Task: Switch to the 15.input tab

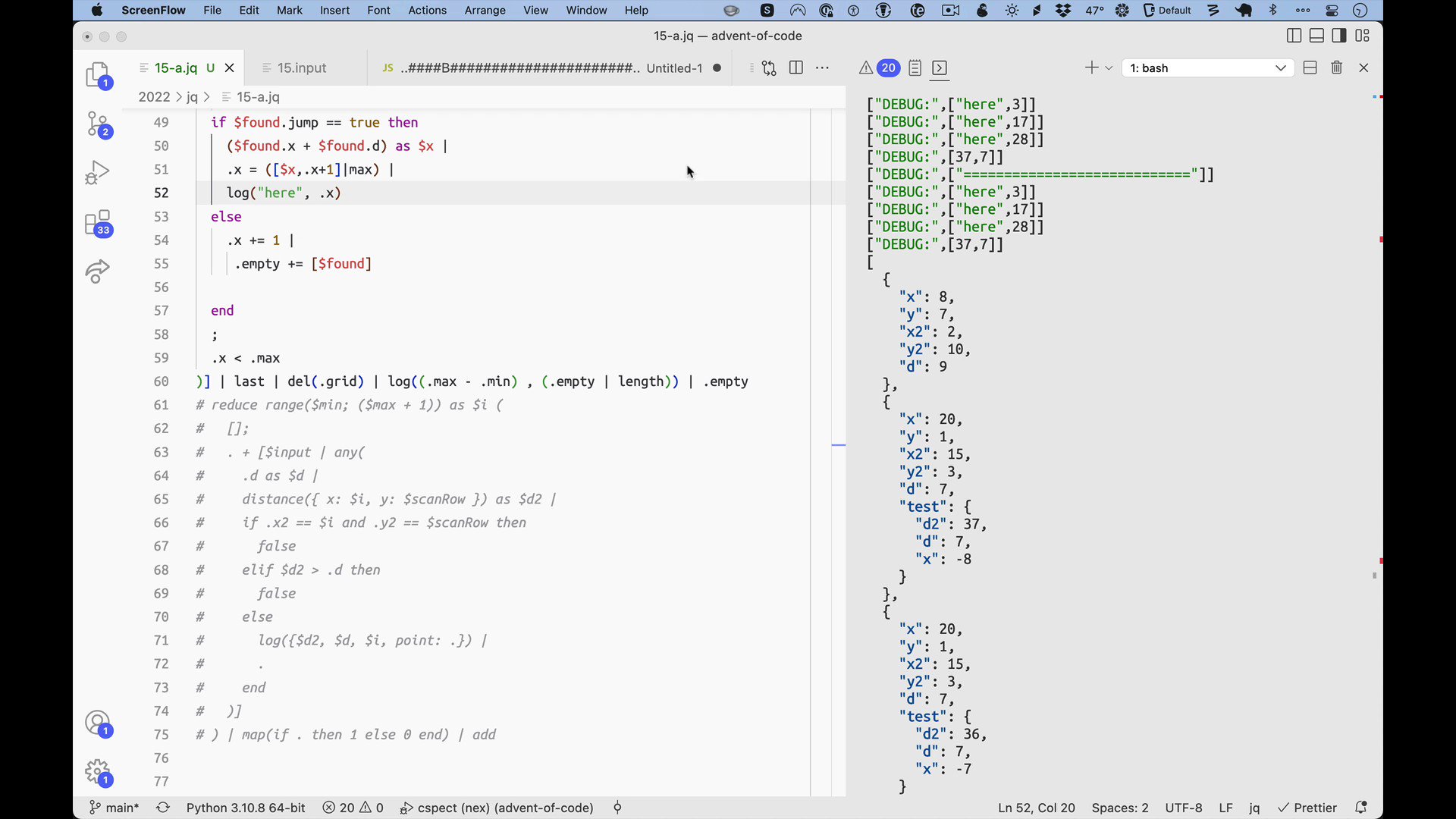Action: (x=302, y=68)
